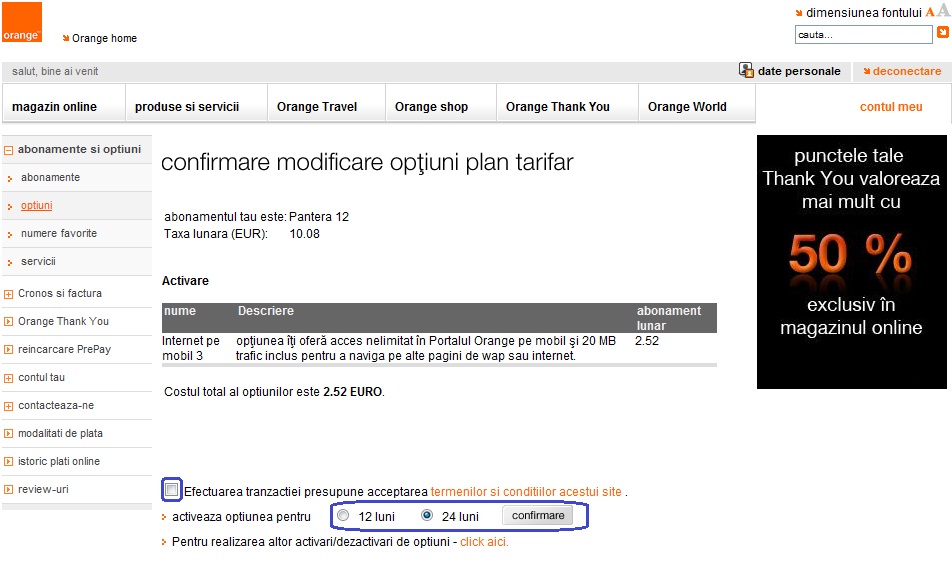Viewport: 952px width, 562px height.
Task: Click the arrow icon beside review-uri
Action: point(8,489)
